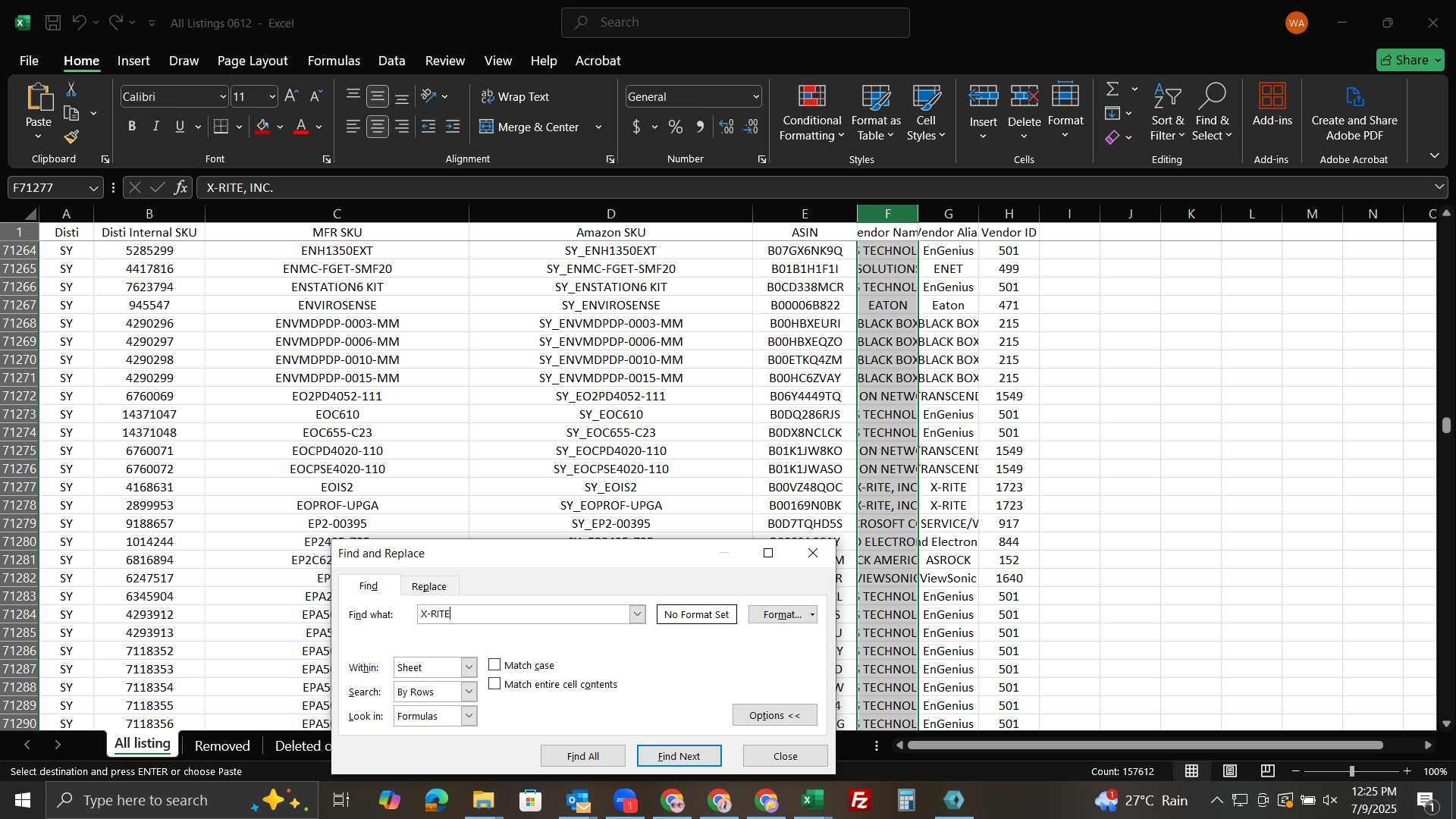Click the Share button
Screen dimensions: 1456x819
pyautogui.click(x=1410, y=60)
